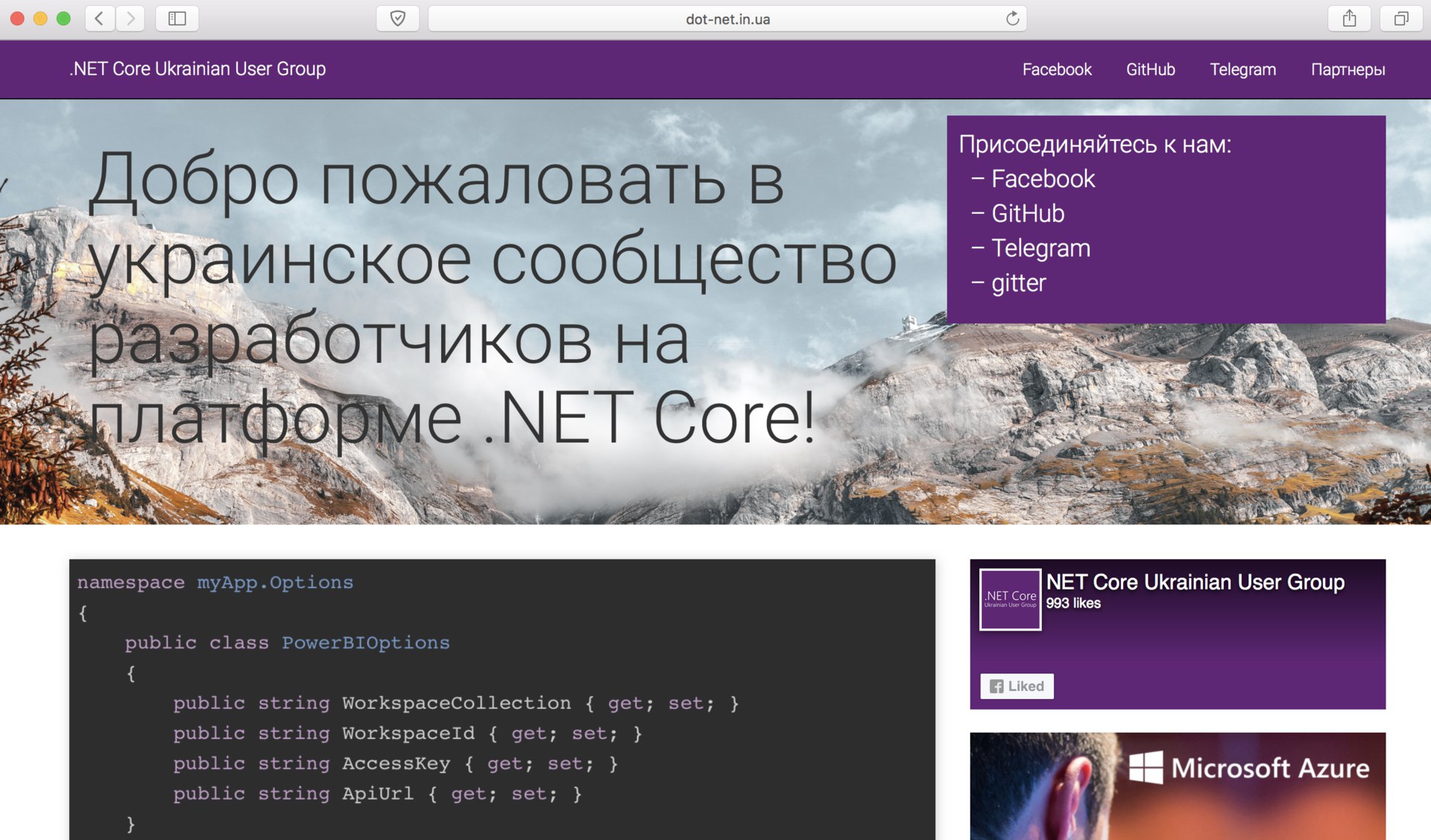The height and width of the screenshot is (840, 1431).
Task: Go back with the Safari back arrow
Action: [x=100, y=19]
